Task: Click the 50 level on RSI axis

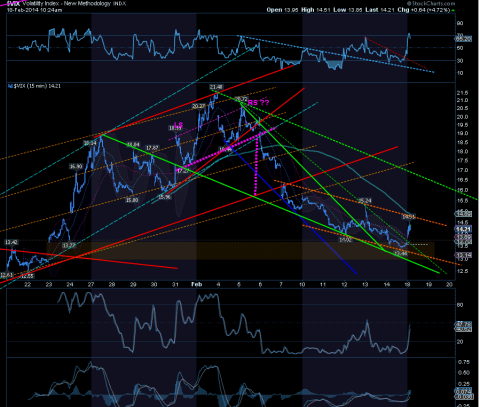Action: (460, 48)
